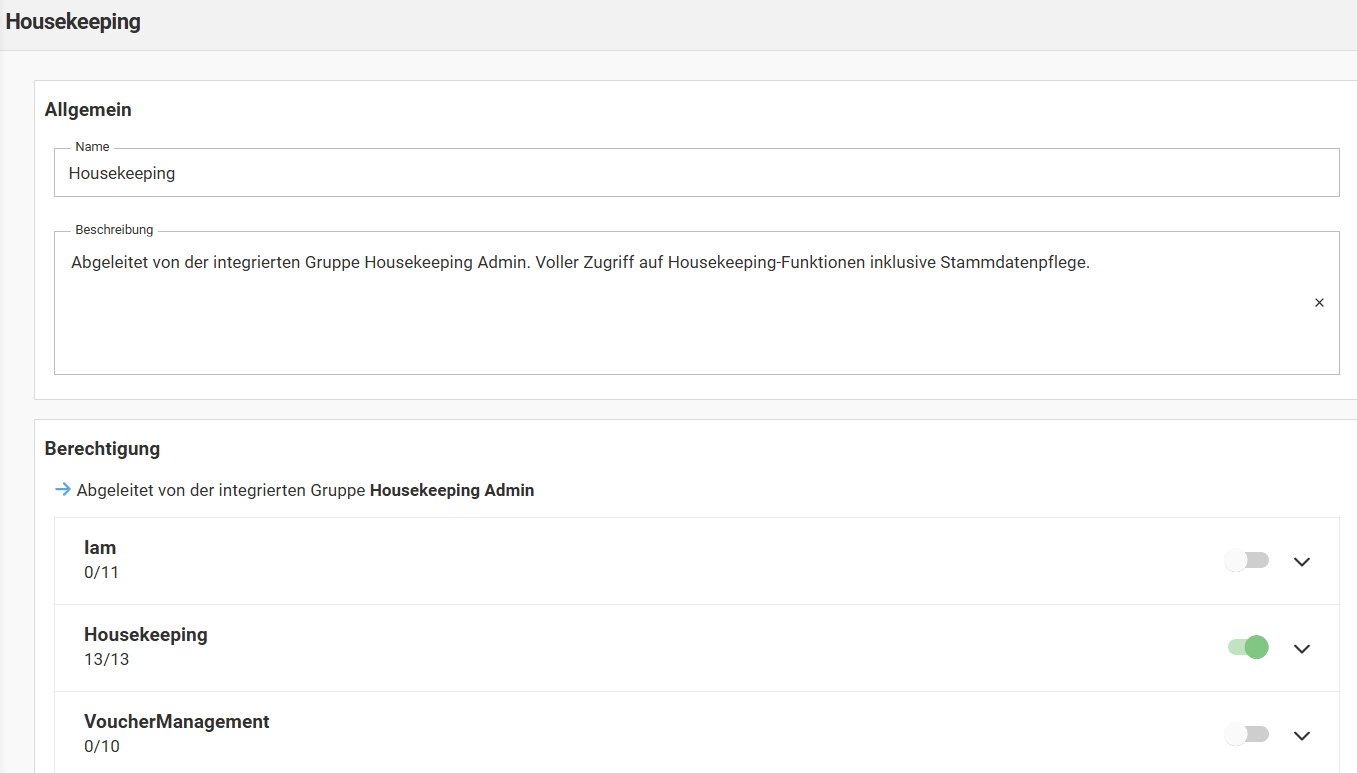Image resolution: width=1357 pixels, height=773 pixels.
Task: Click the 0/10 count under VoucherManagement
Action: click(x=101, y=747)
